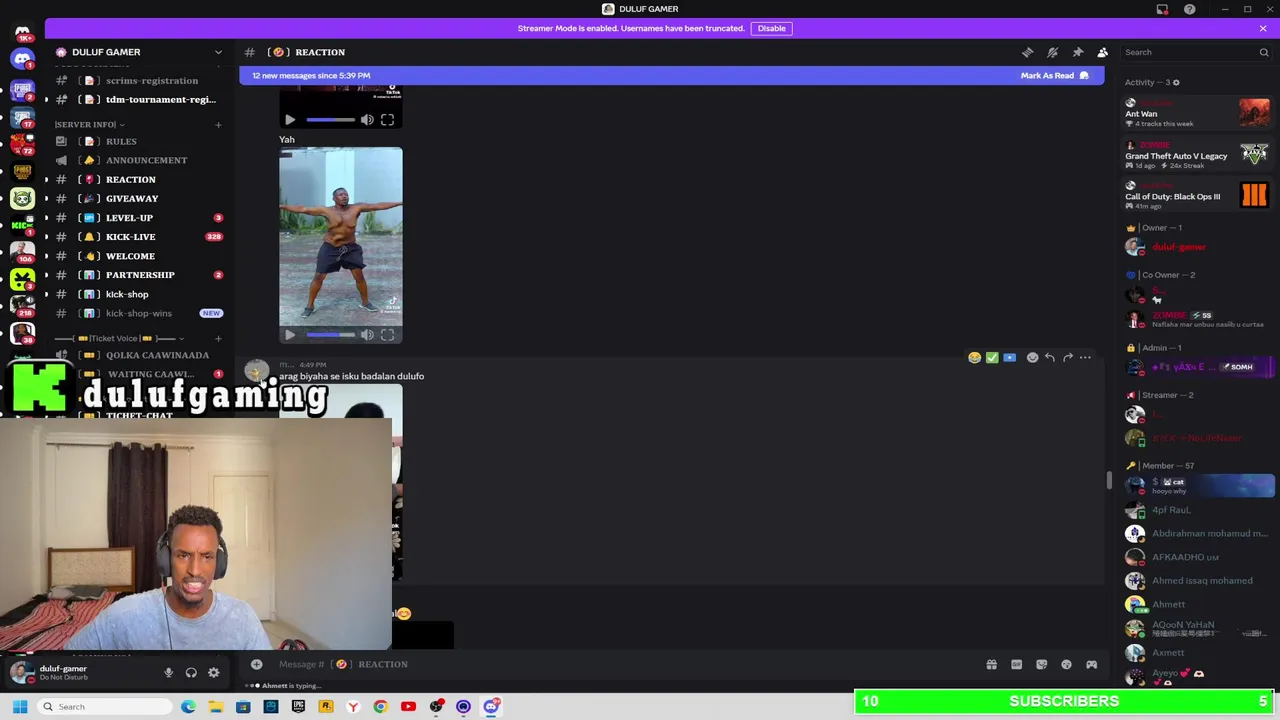Enter fullscreen on the top video
Image resolution: width=1280 pixels, height=720 pixels.
pos(387,120)
